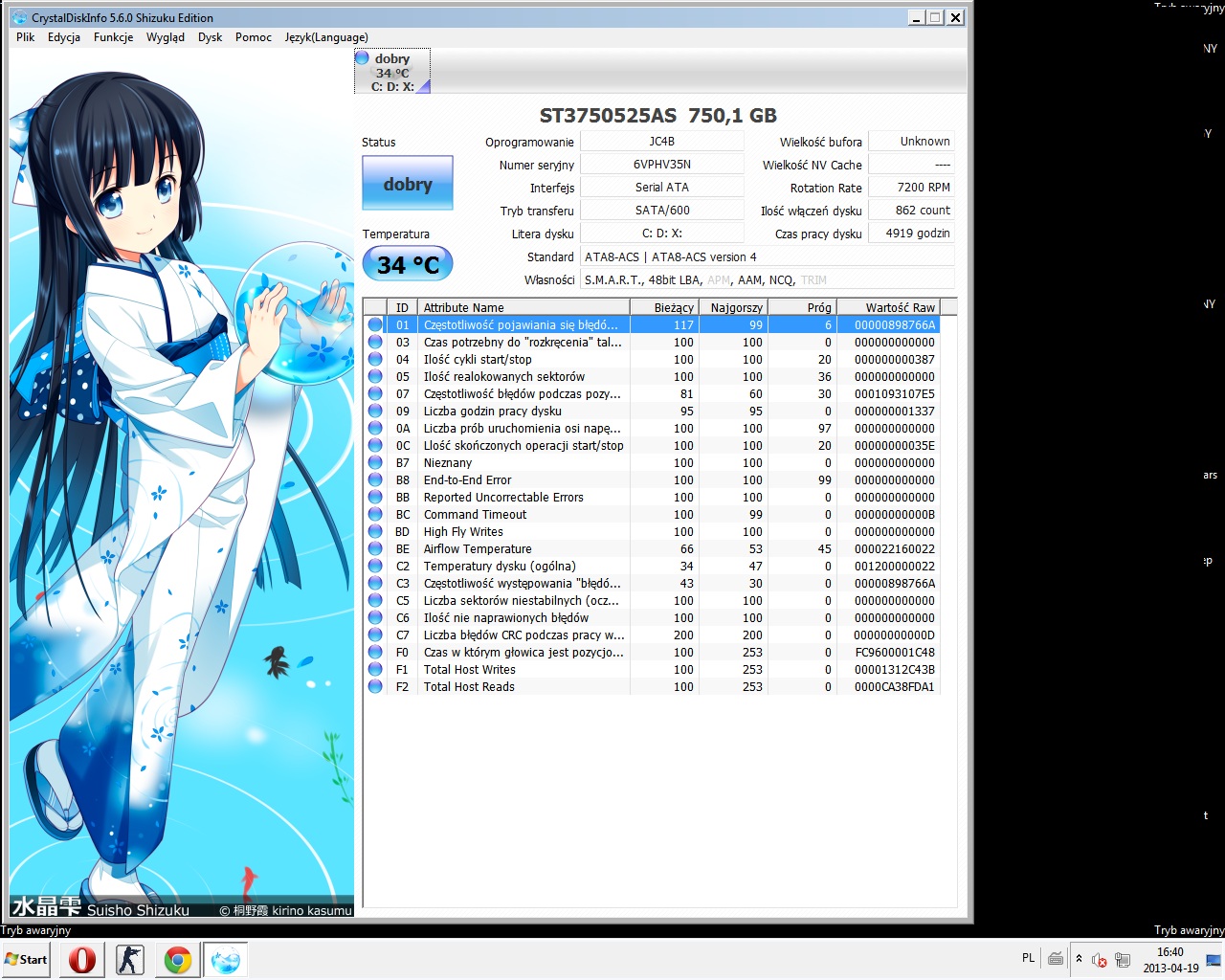Select 'Command Timeout' row
The image size is (1225, 980).
pos(652,515)
